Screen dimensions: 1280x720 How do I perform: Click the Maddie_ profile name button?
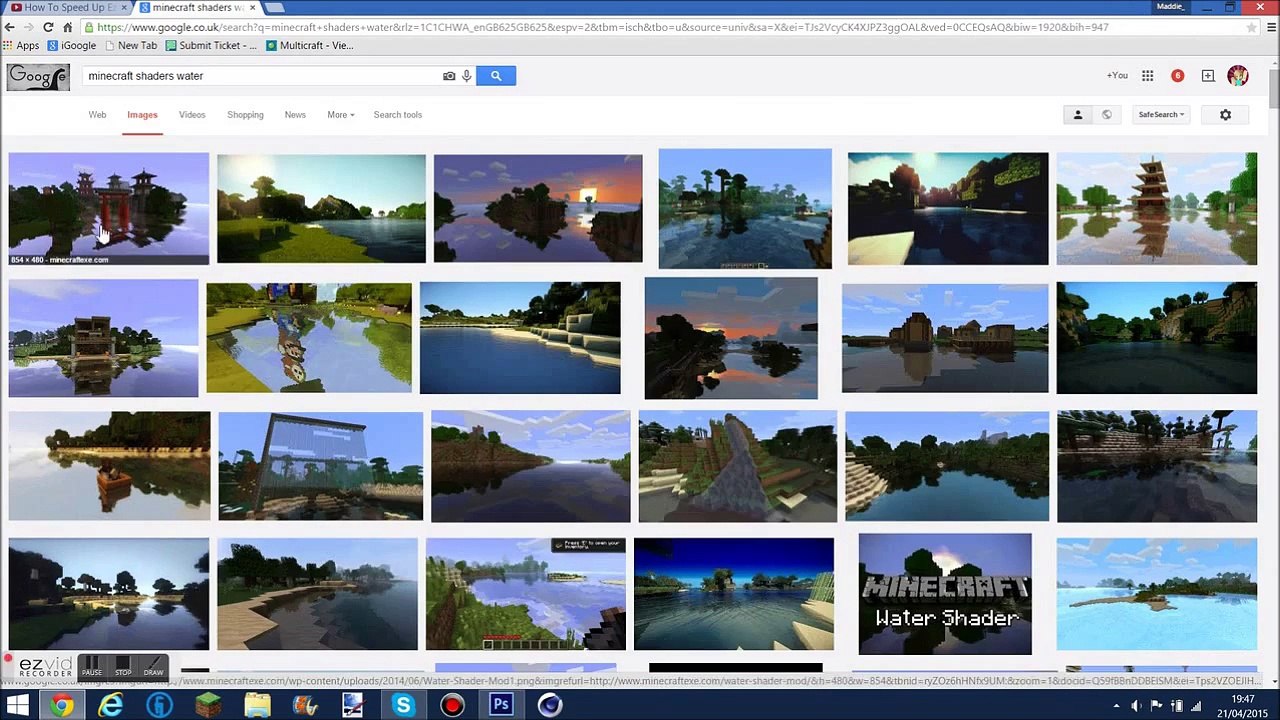tap(1170, 7)
